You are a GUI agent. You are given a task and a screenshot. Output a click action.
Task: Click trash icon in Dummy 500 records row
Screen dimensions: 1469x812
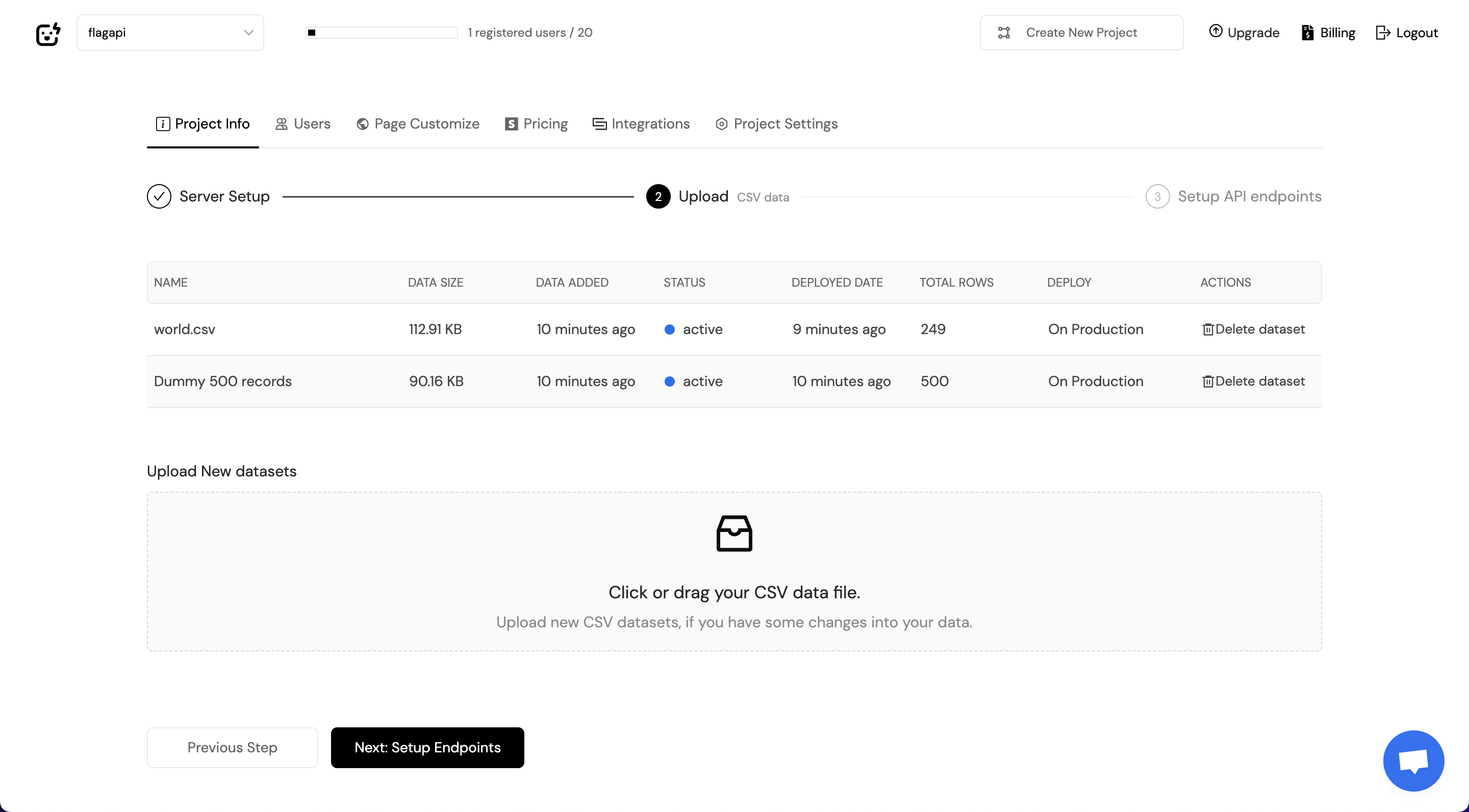tap(1207, 382)
